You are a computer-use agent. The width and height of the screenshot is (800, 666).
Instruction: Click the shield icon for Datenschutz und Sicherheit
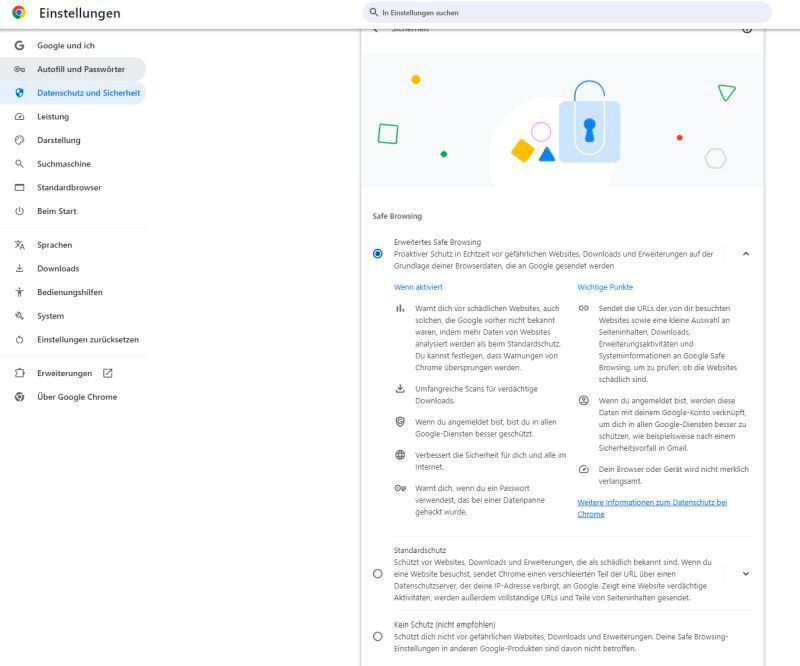pyautogui.click(x=19, y=93)
